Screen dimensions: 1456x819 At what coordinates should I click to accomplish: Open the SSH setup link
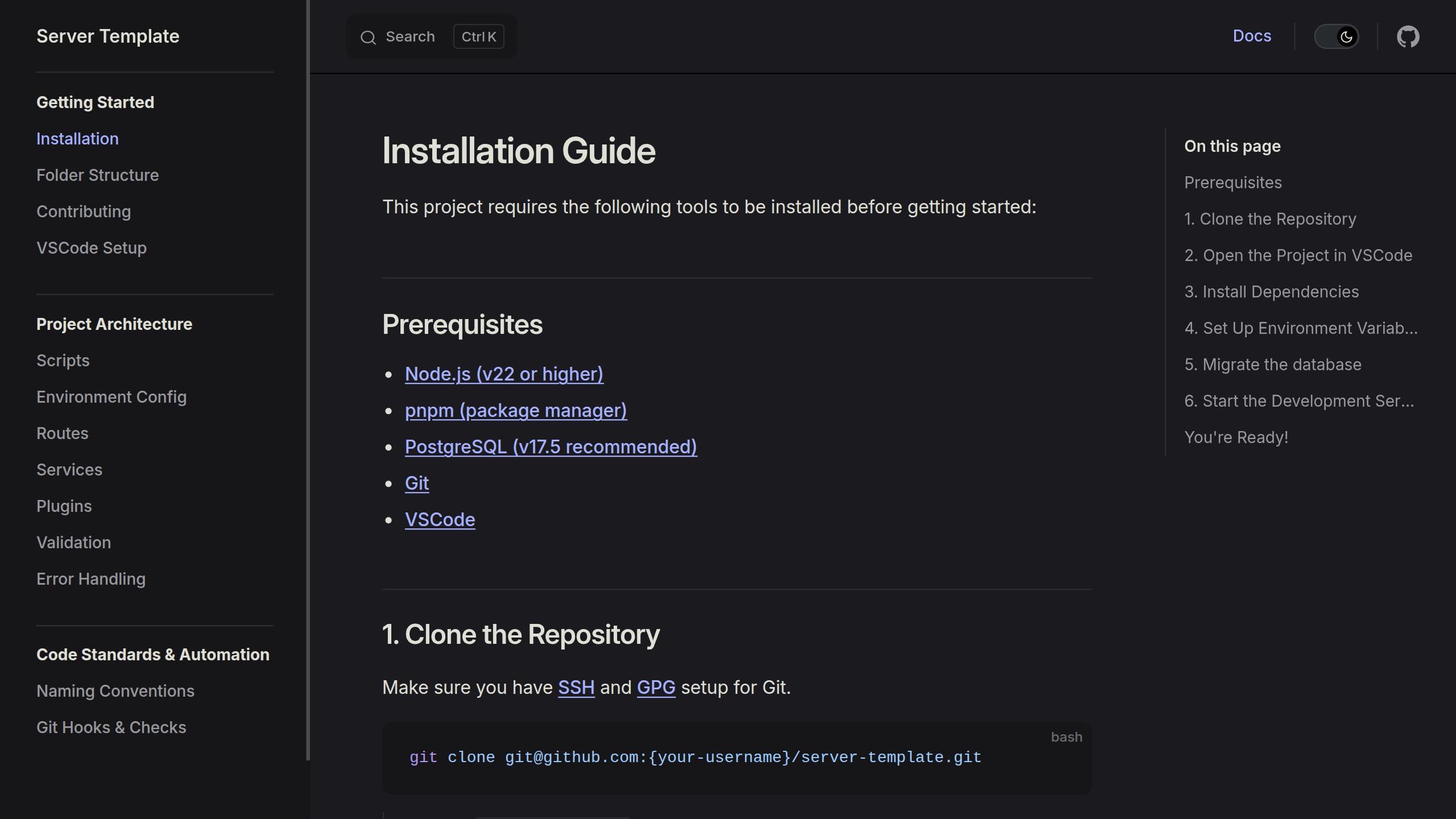pyautogui.click(x=576, y=688)
